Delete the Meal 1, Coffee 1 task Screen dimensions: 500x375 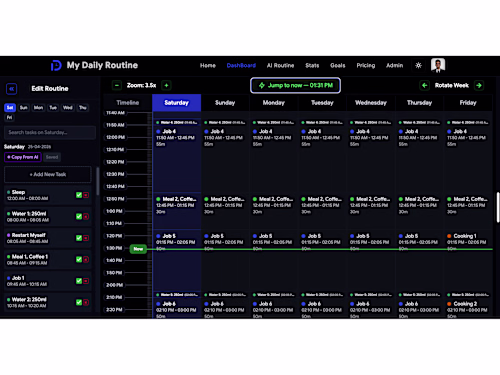pyautogui.click(x=86, y=259)
